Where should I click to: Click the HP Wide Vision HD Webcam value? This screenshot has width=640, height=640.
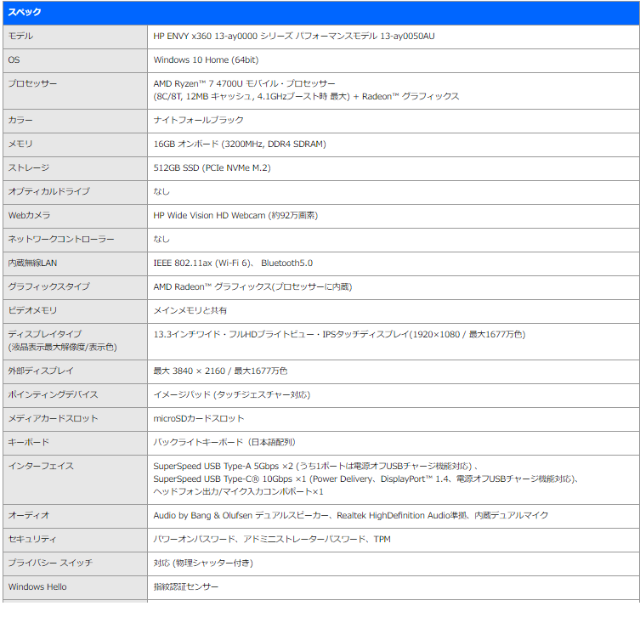point(236,216)
